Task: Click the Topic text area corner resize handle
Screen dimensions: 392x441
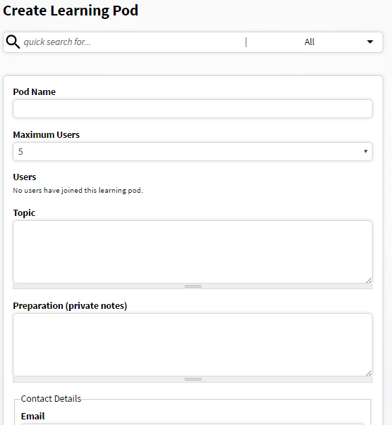Action: 369,280
